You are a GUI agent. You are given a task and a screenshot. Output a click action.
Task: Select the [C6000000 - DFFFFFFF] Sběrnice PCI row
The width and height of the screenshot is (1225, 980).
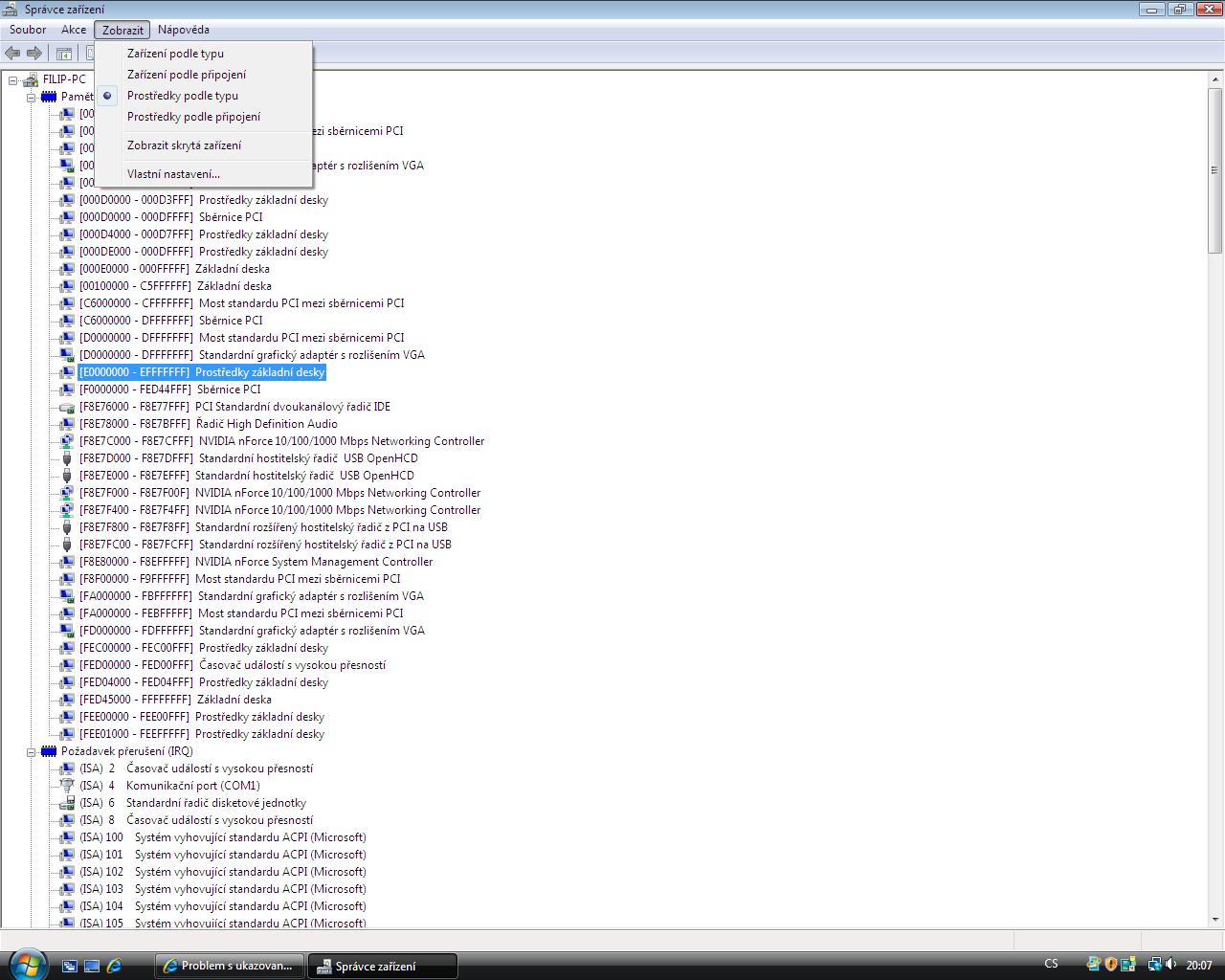171,321
